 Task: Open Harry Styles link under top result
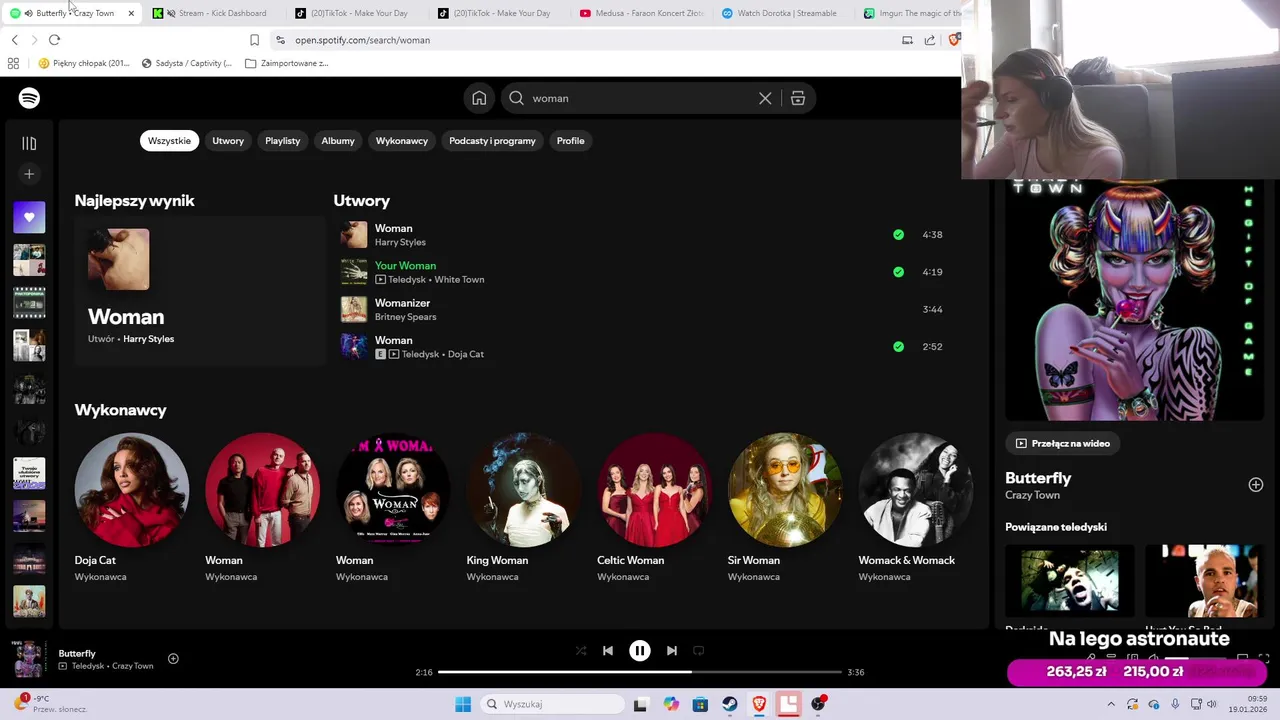(x=148, y=339)
